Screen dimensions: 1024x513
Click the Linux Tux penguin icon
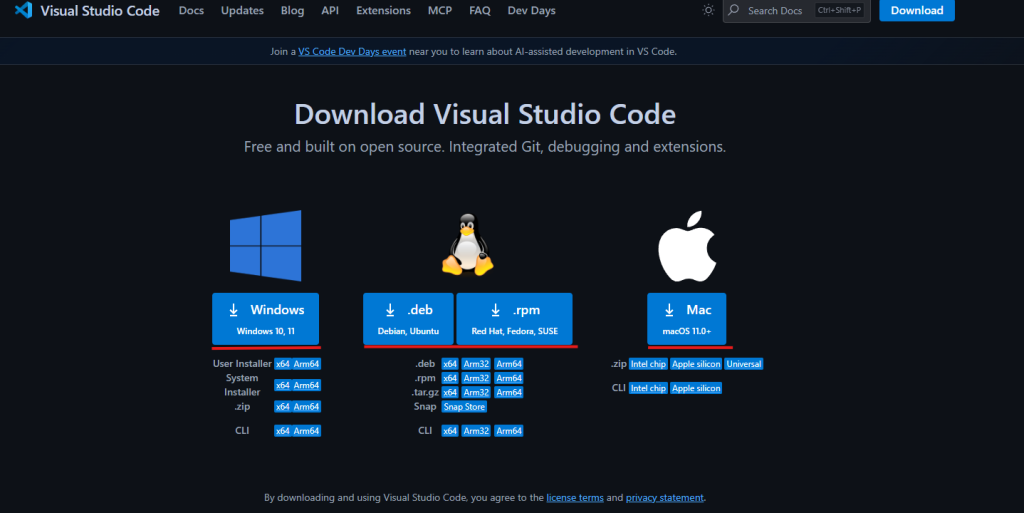pos(468,244)
